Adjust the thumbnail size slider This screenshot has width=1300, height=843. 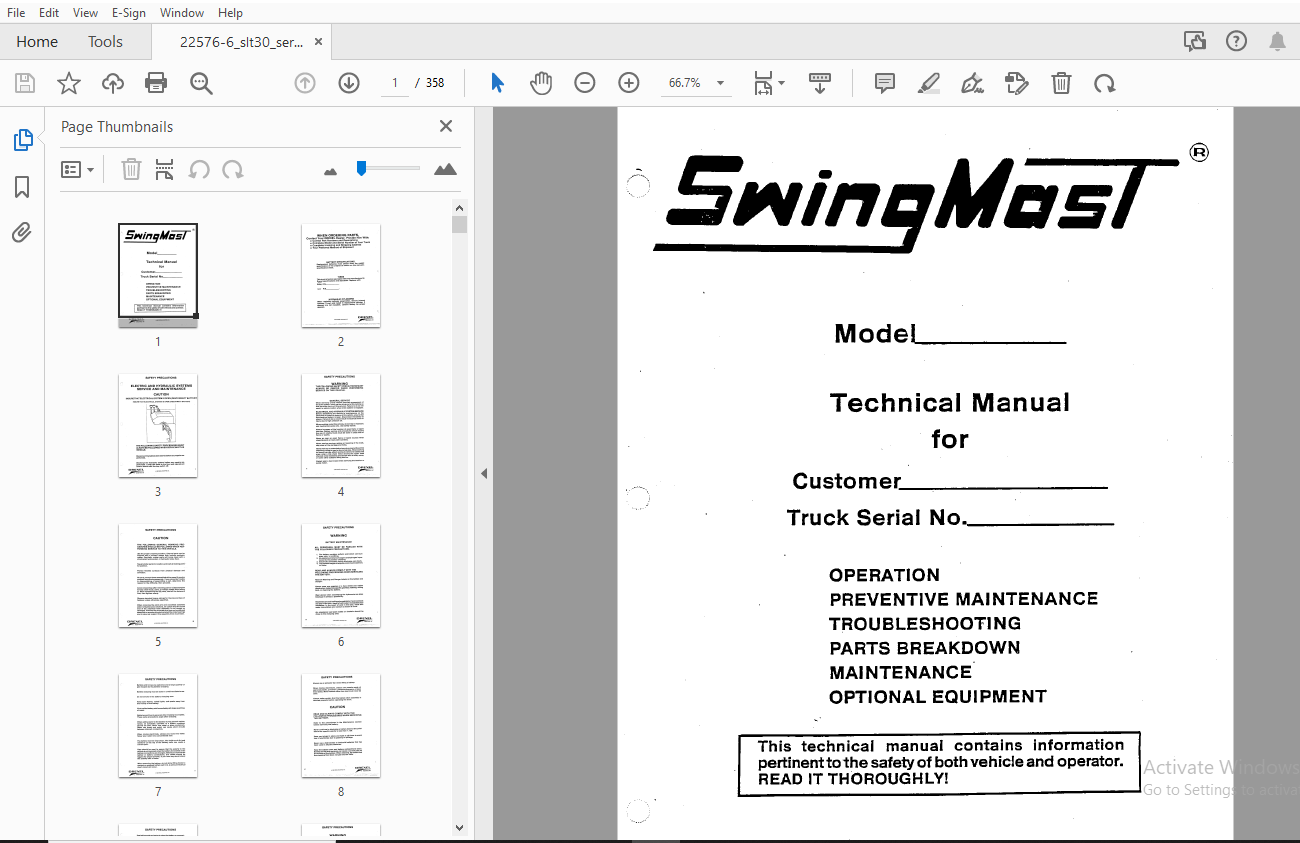click(x=361, y=169)
